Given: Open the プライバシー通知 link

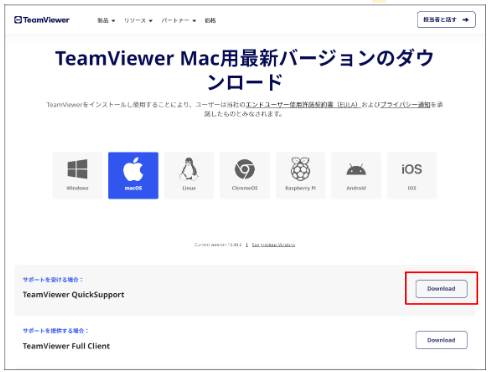Looking at the screenshot, I should click(x=405, y=105).
